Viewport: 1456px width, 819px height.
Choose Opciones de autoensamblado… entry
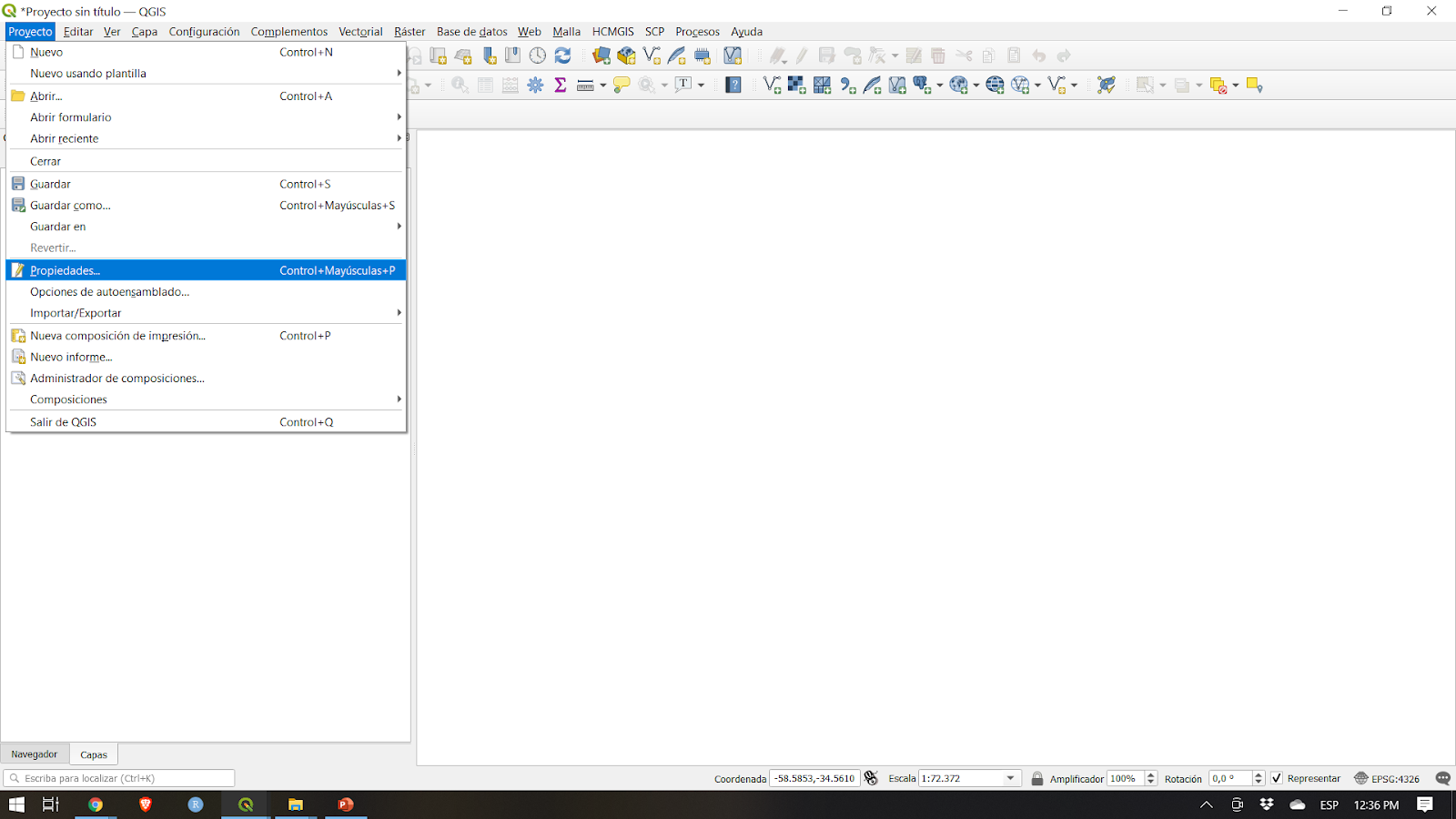click(x=206, y=292)
